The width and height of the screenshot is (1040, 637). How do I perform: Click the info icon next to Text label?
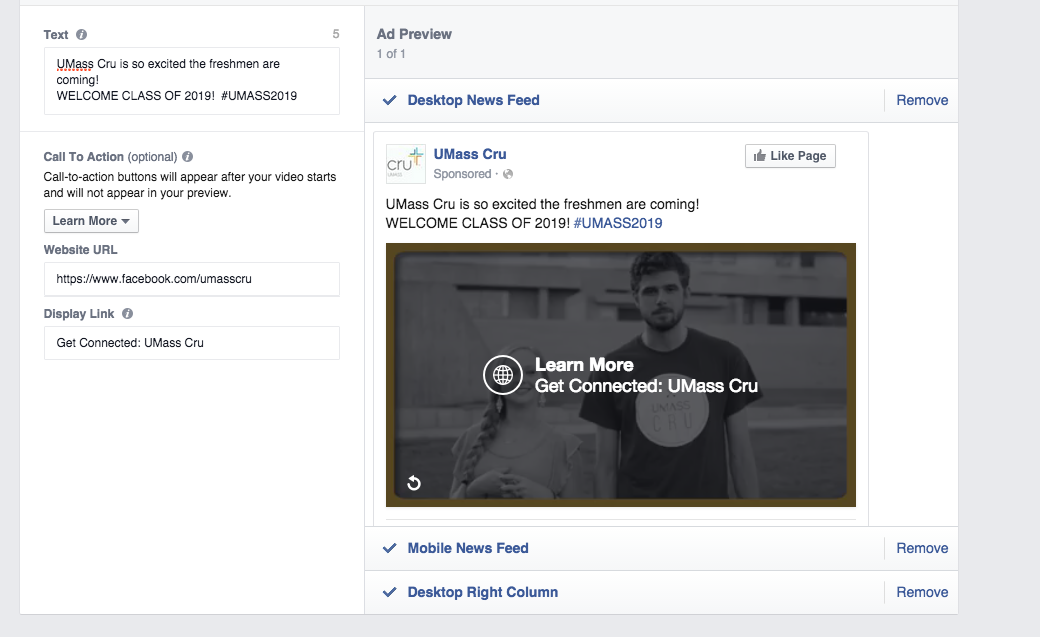[82, 35]
